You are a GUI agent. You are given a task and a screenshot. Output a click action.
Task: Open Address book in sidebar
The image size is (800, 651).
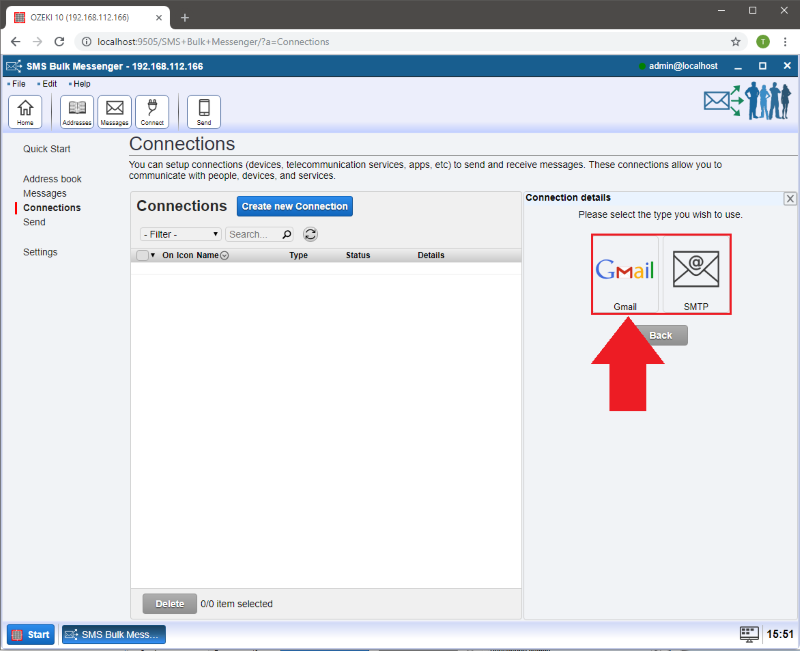tap(52, 179)
